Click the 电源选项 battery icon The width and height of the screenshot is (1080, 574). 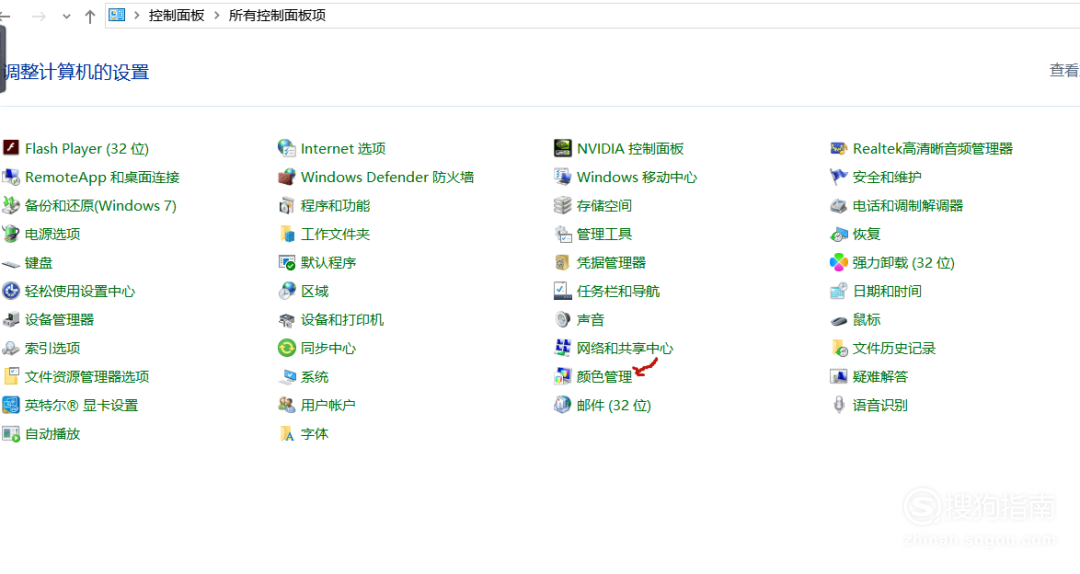click(11, 234)
